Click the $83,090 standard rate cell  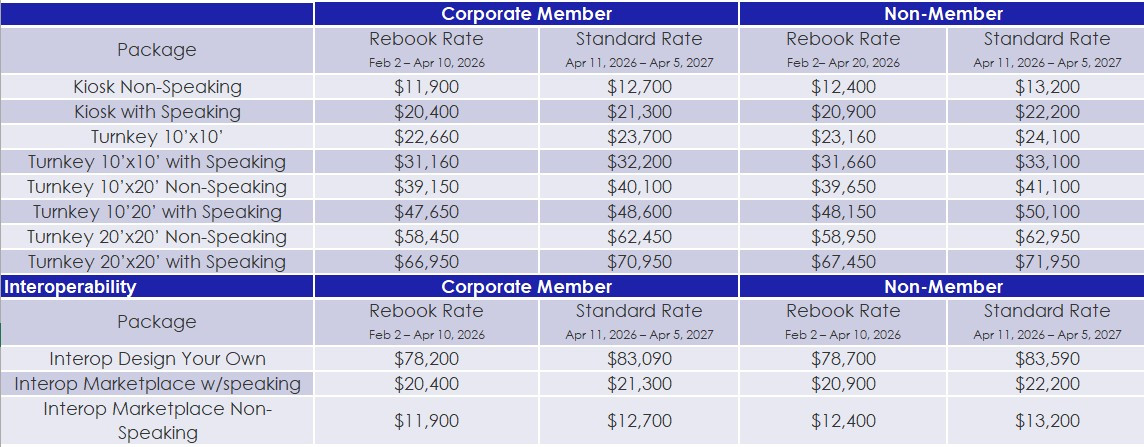click(x=639, y=359)
